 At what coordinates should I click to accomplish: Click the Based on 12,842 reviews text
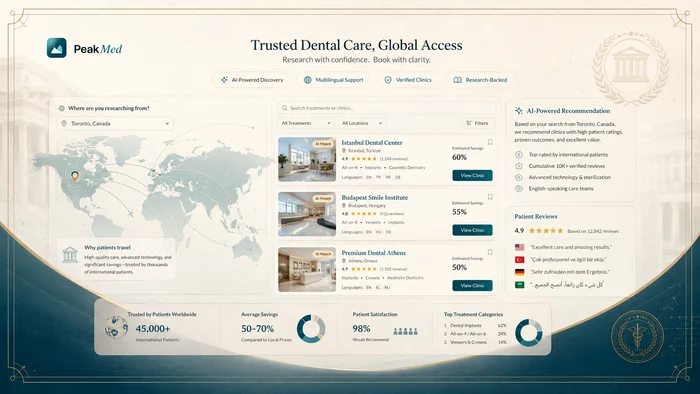click(x=593, y=231)
